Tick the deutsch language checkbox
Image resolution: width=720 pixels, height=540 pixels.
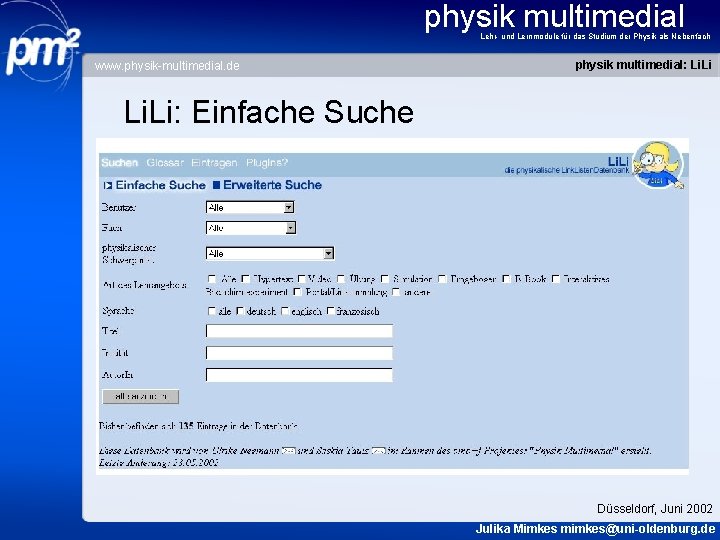point(240,311)
